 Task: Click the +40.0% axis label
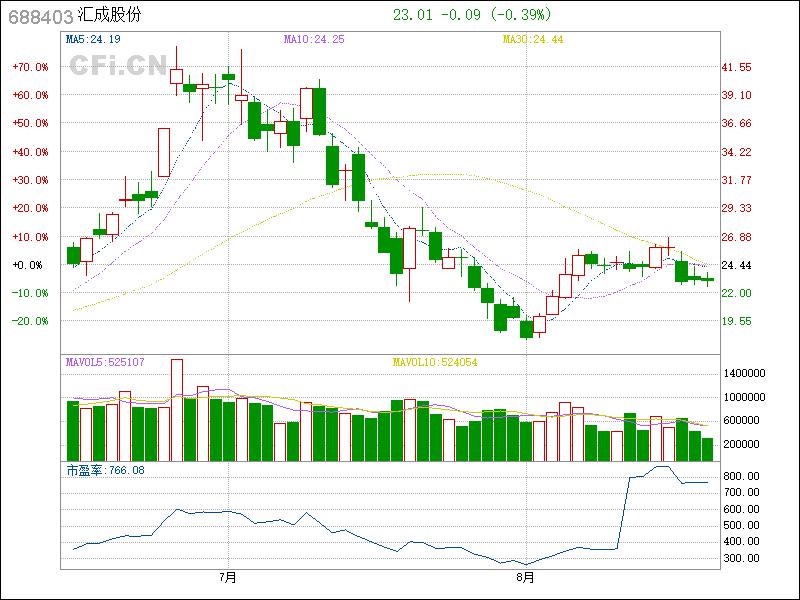click(31, 152)
